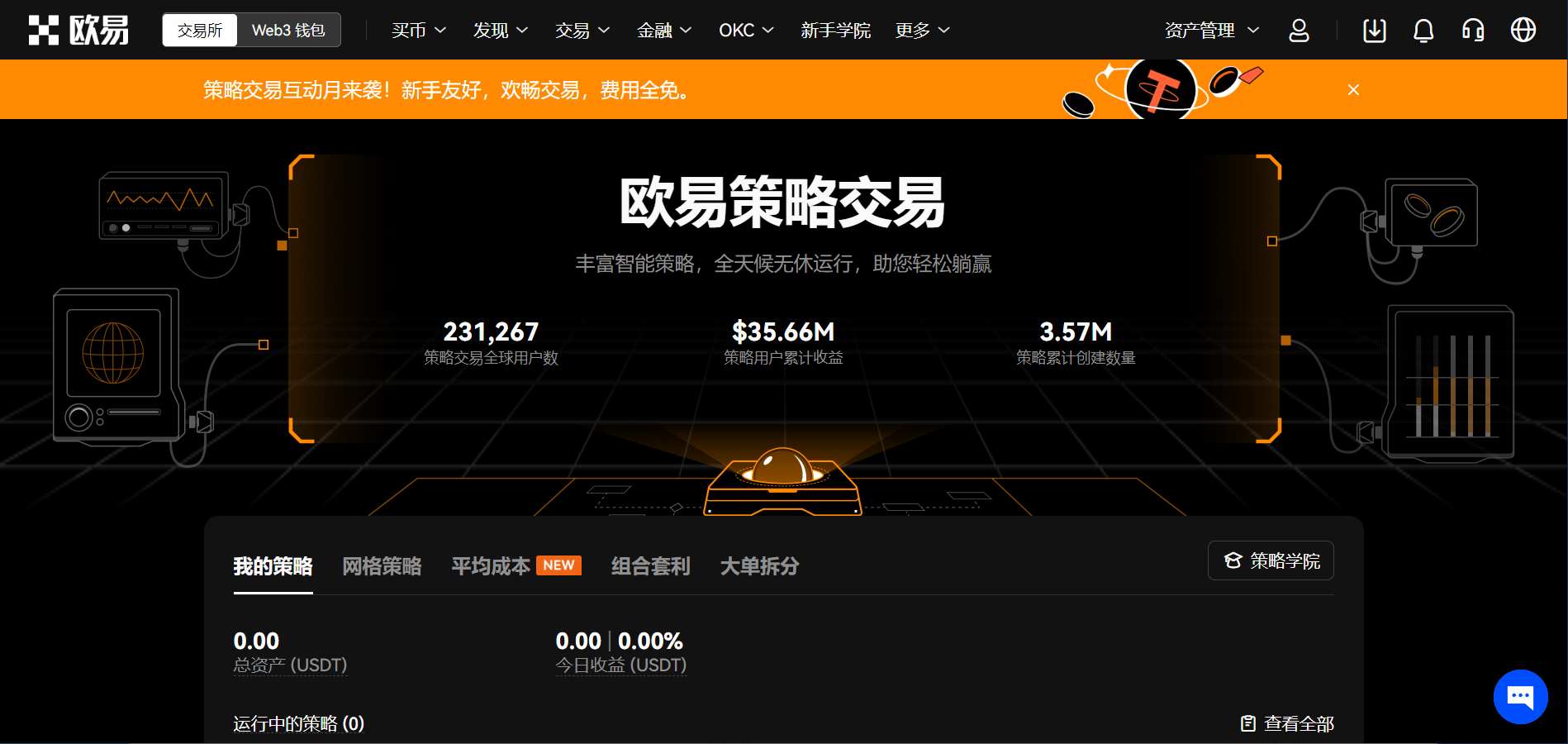Select the 交易所 toggle option

click(x=200, y=30)
